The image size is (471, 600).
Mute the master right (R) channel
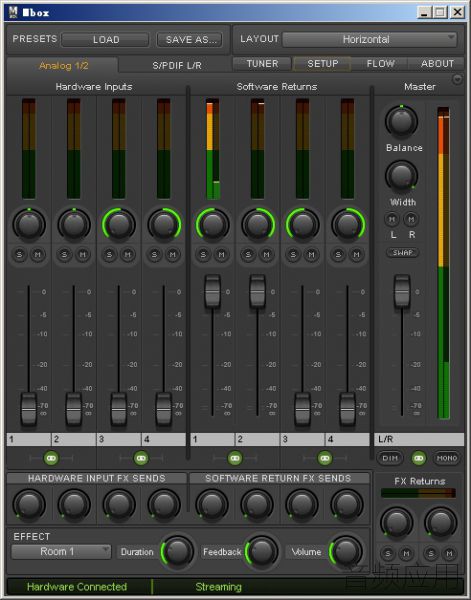coord(411,219)
